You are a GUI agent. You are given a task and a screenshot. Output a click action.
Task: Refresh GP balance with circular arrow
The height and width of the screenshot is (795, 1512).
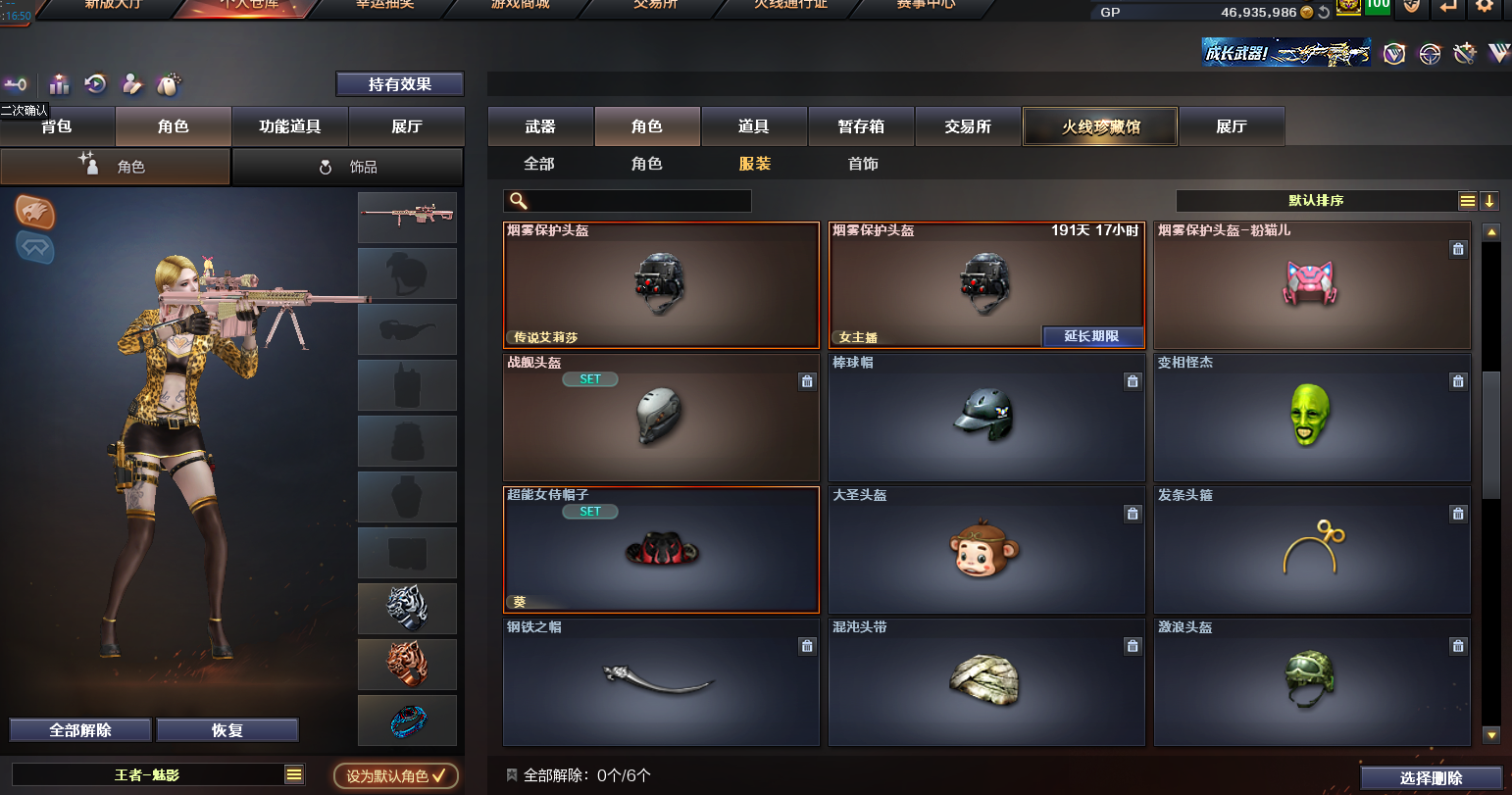(1324, 12)
